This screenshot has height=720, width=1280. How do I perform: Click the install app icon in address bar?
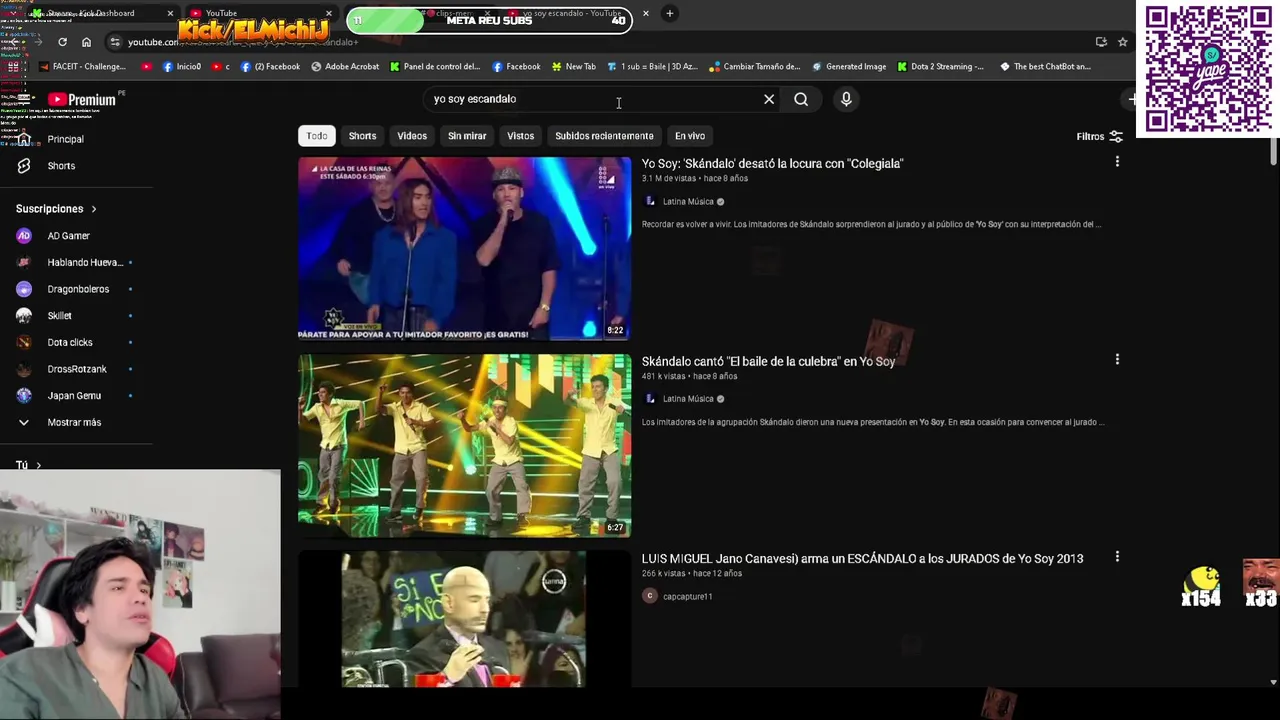tap(1101, 42)
